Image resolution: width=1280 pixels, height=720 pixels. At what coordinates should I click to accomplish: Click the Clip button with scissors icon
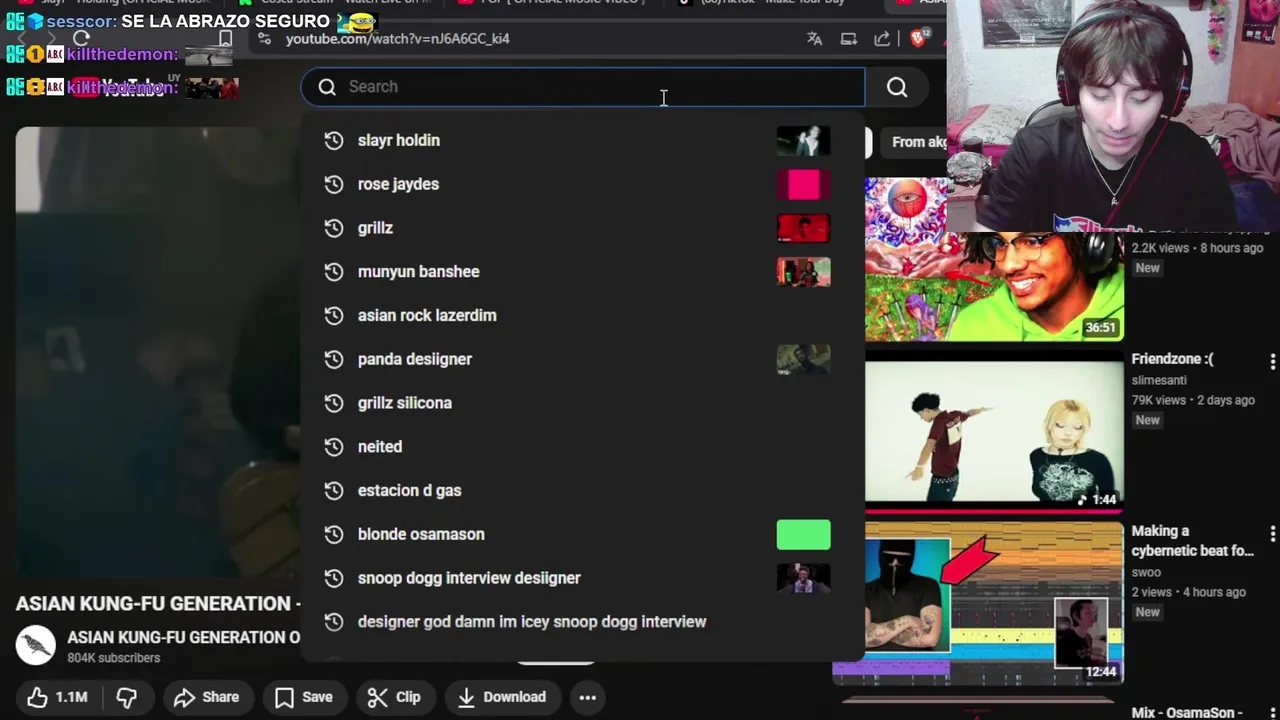click(x=394, y=697)
